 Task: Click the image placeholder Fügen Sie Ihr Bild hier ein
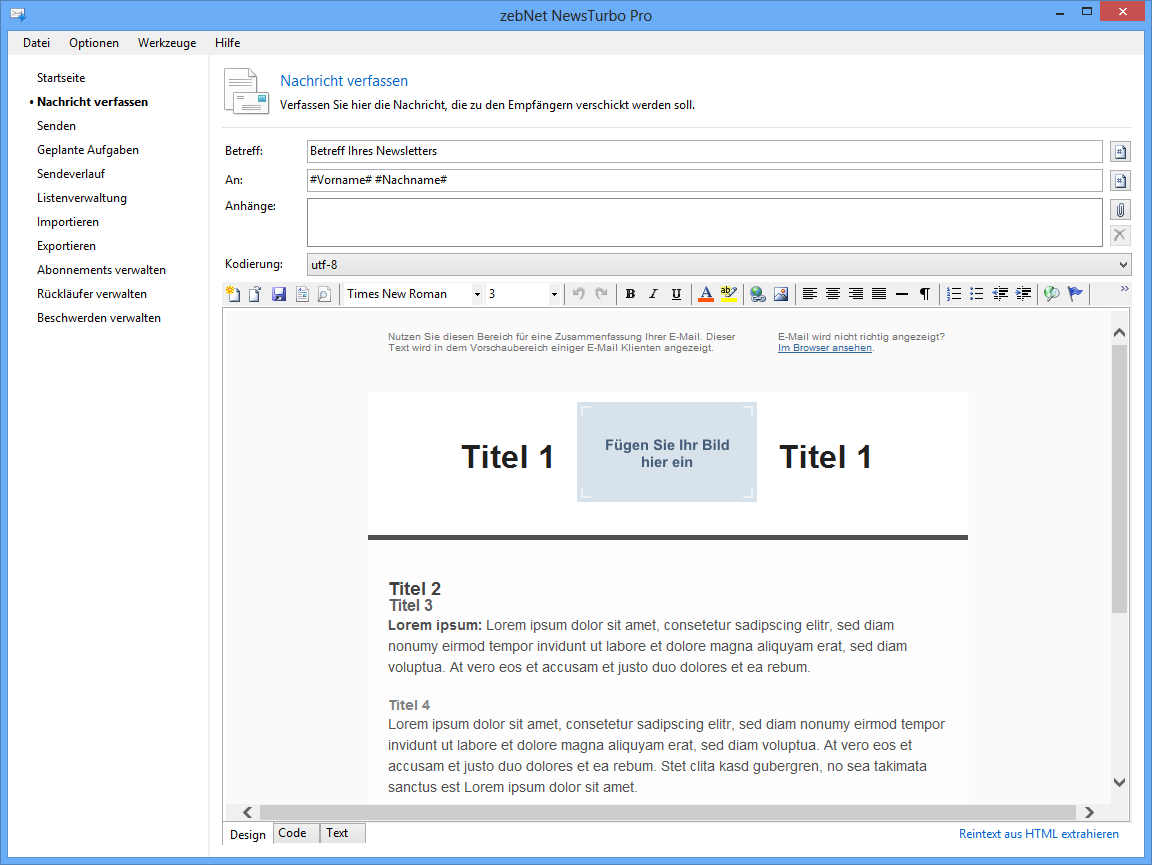(x=667, y=453)
